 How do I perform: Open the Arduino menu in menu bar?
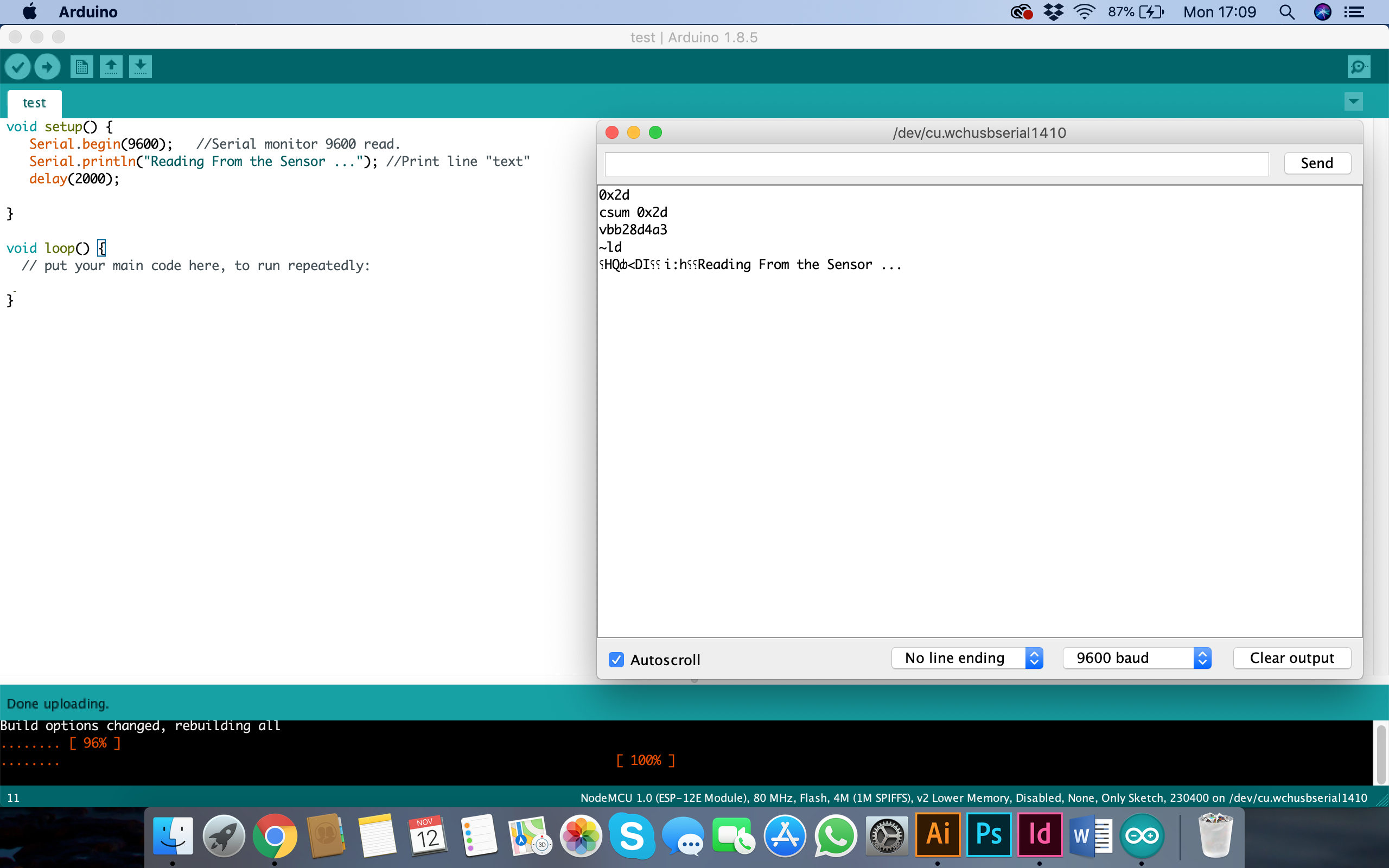88,12
